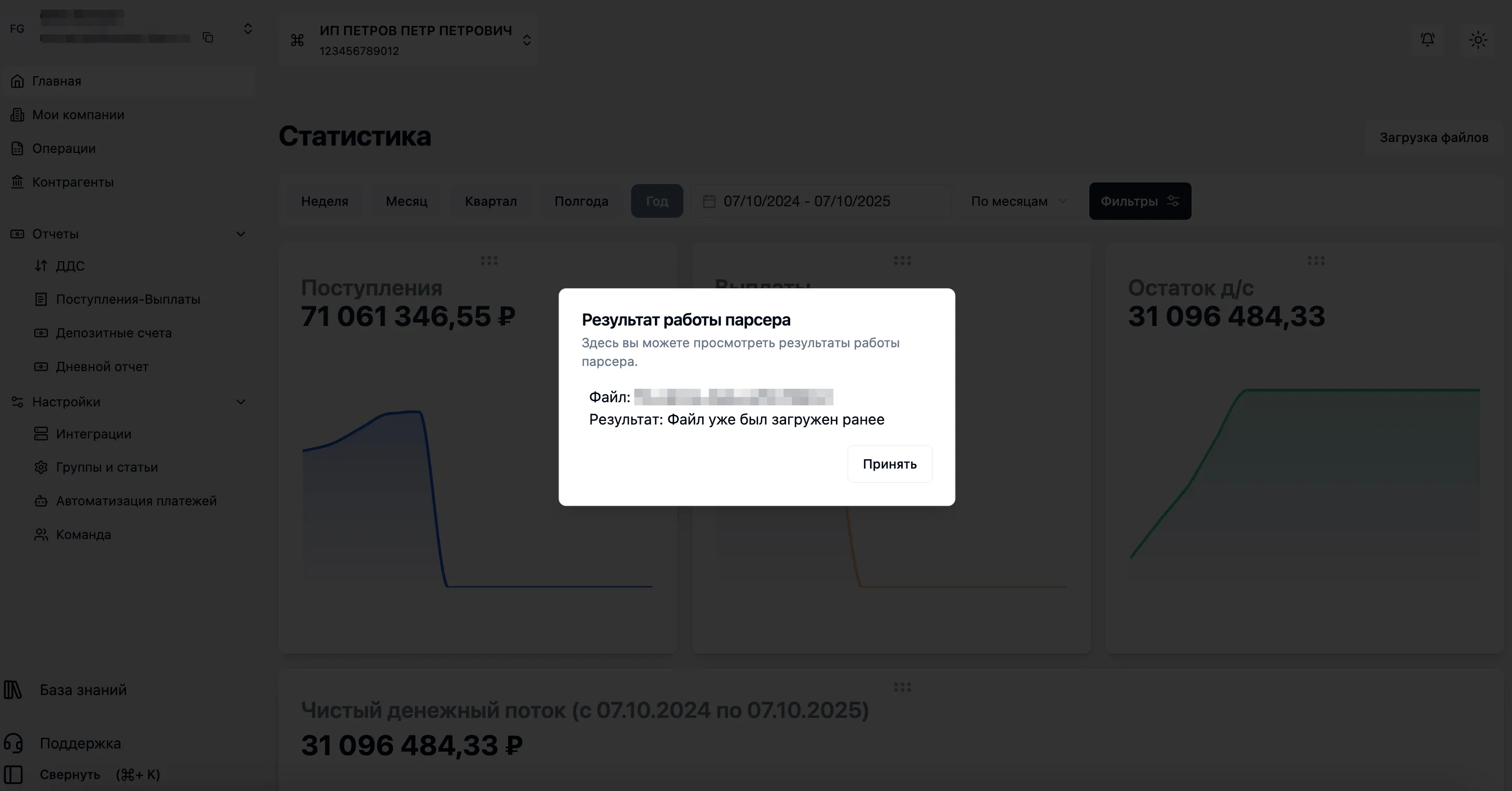
Task: Grab the drag handle on Остаток д/с card
Action: pos(1316,260)
